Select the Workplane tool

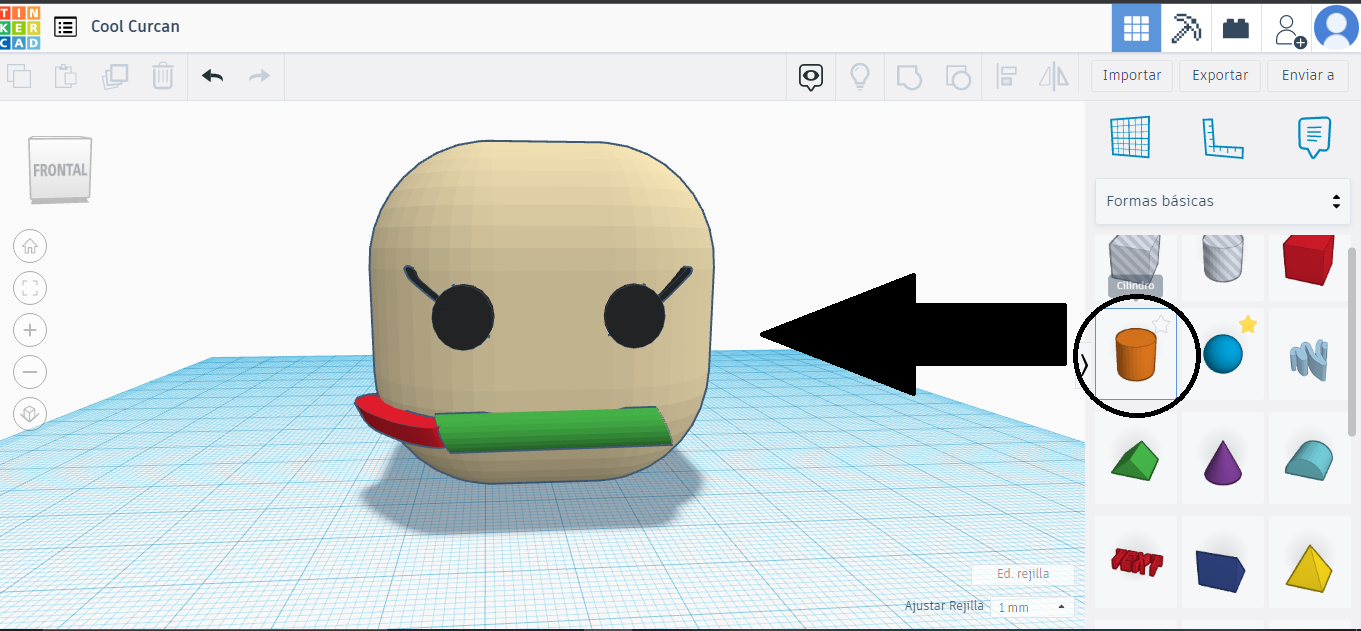[1130, 137]
